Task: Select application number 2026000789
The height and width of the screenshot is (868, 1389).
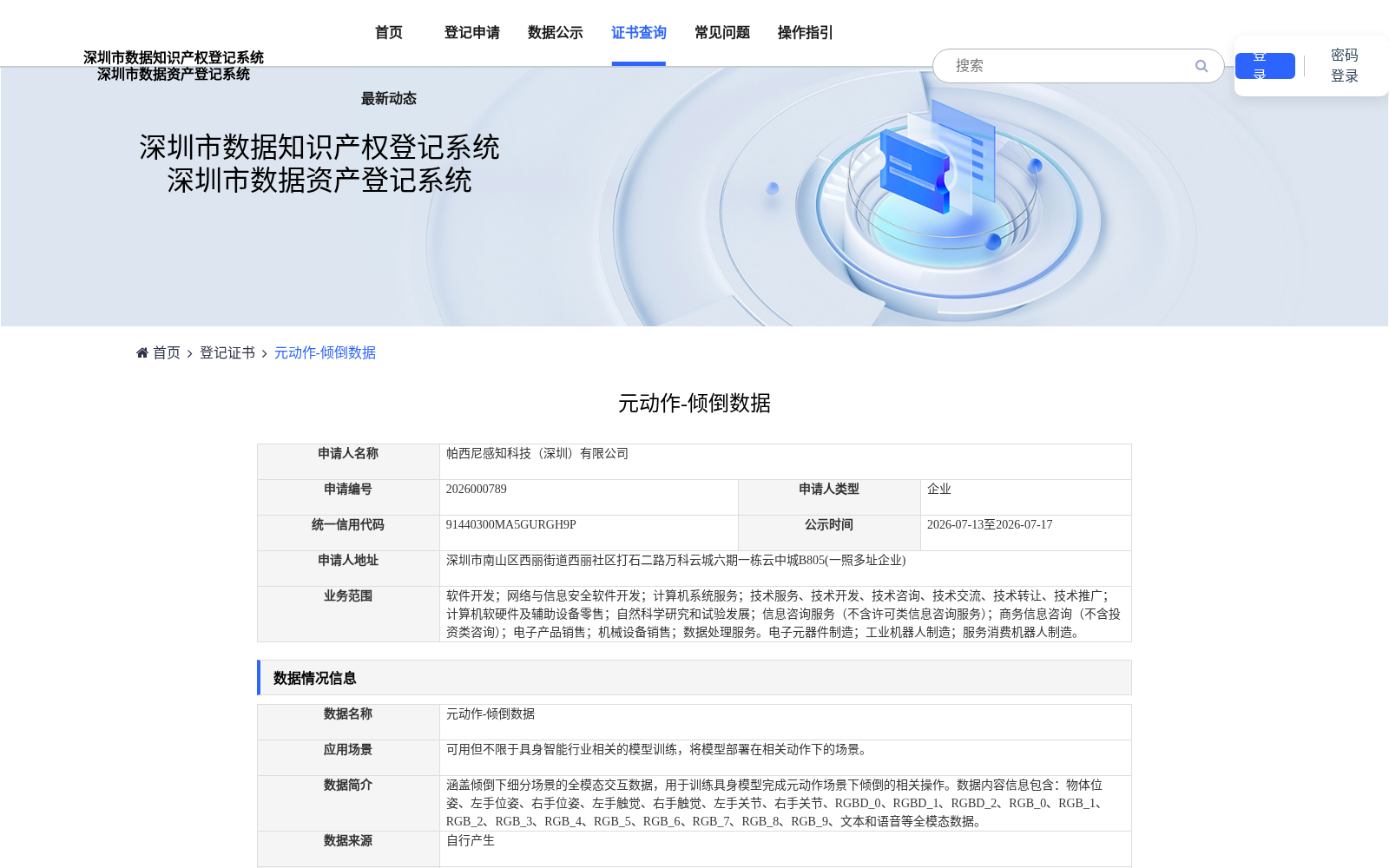Action: coord(477,490)
